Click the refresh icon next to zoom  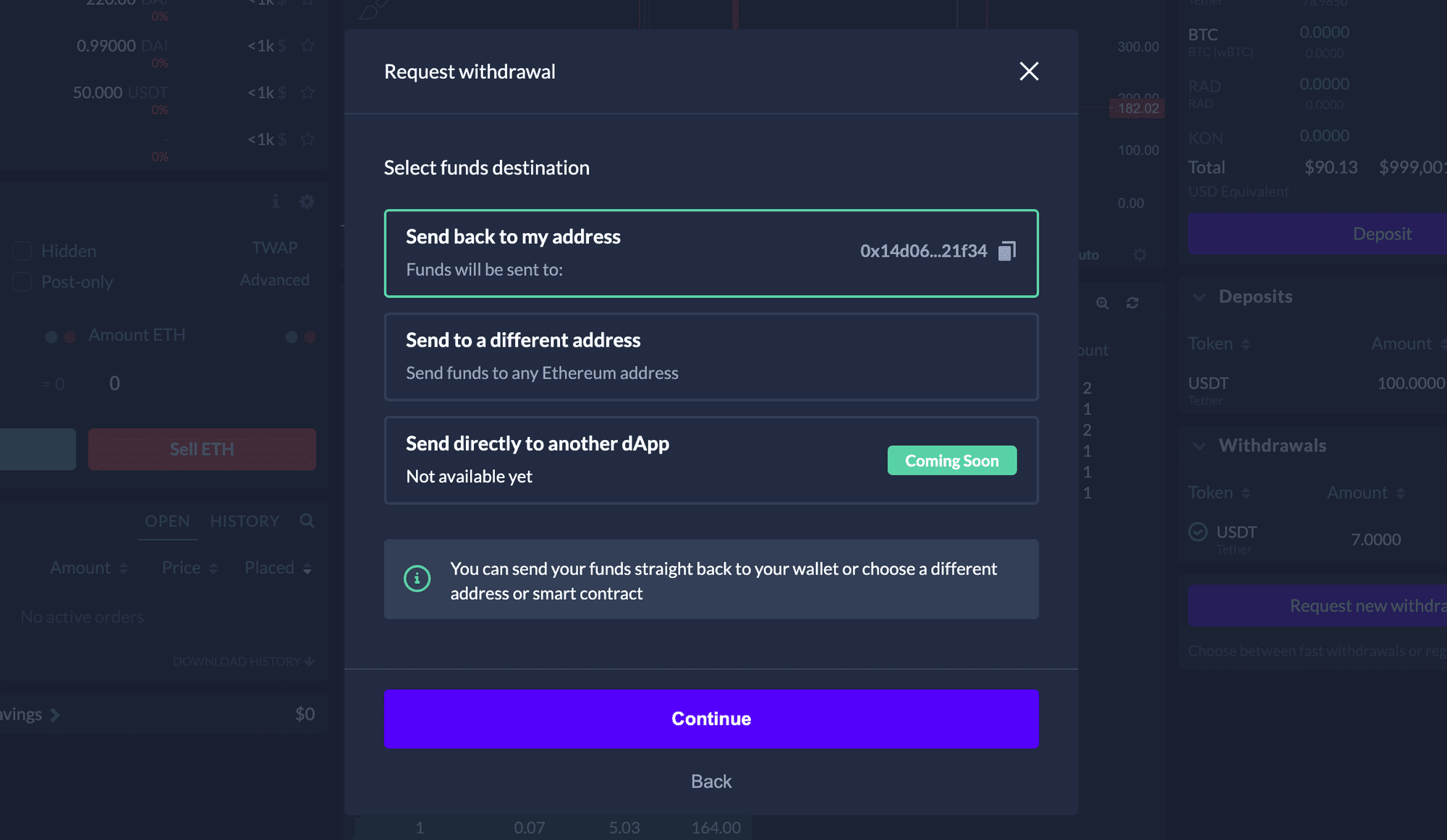(x=1132, y=303)
